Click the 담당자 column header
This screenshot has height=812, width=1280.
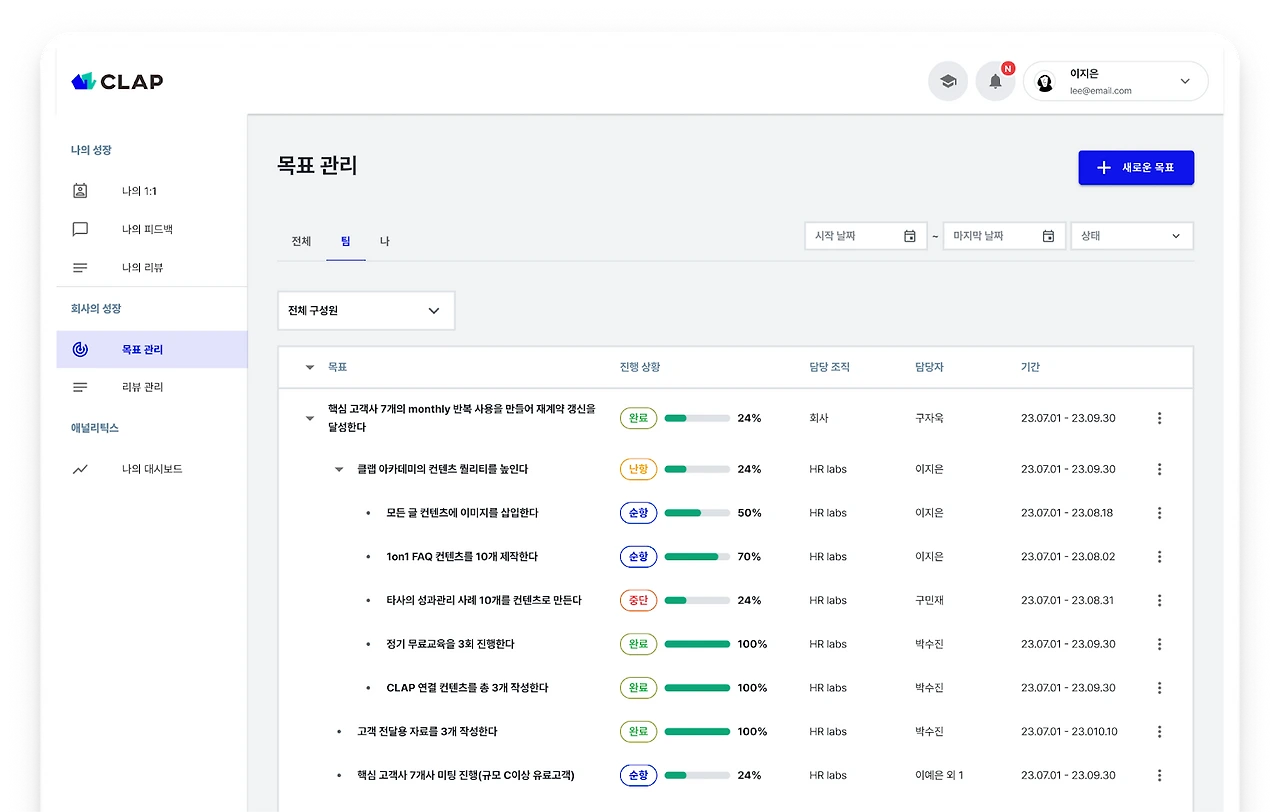tap(929, 367)
